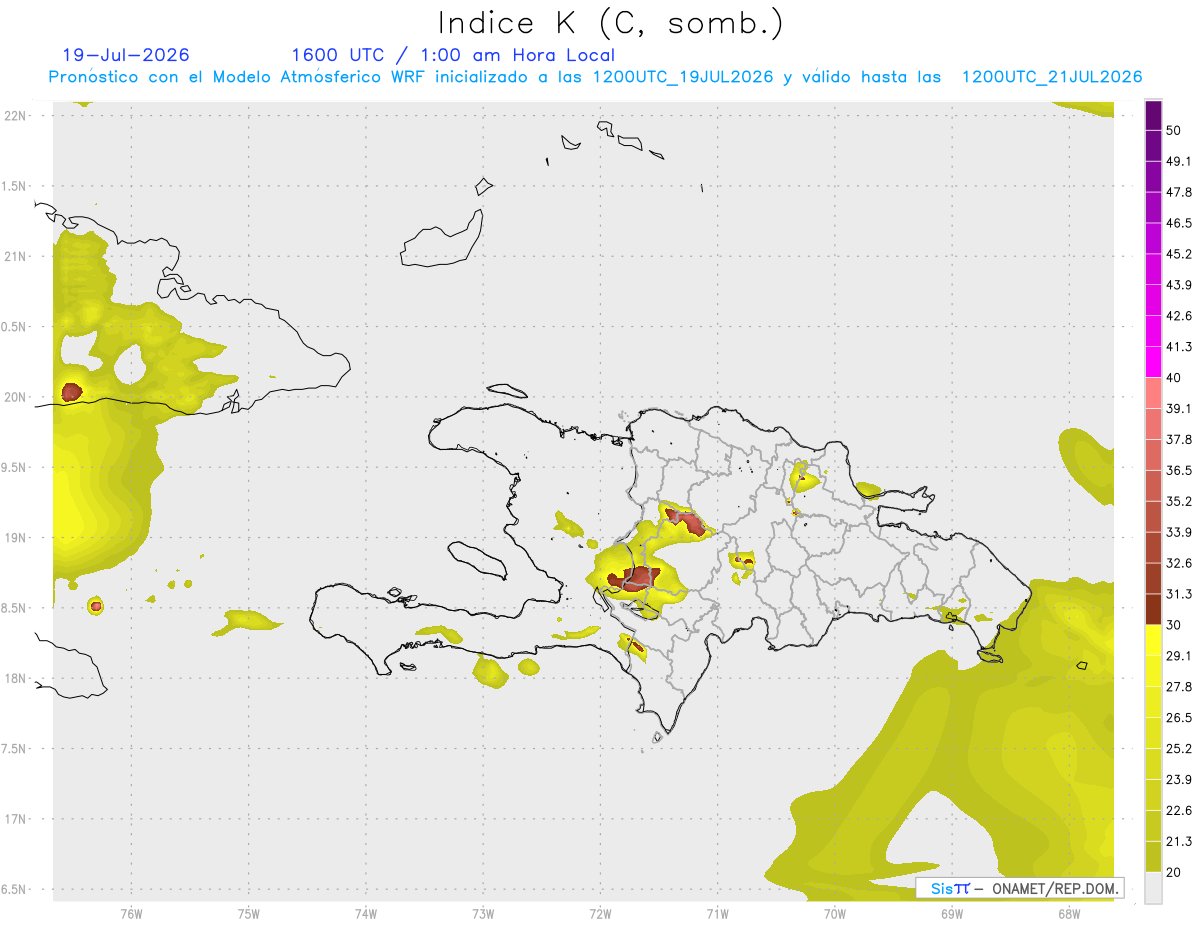Click the colorbar label '30'
1200x927 pixels.
coord(1173,625)
